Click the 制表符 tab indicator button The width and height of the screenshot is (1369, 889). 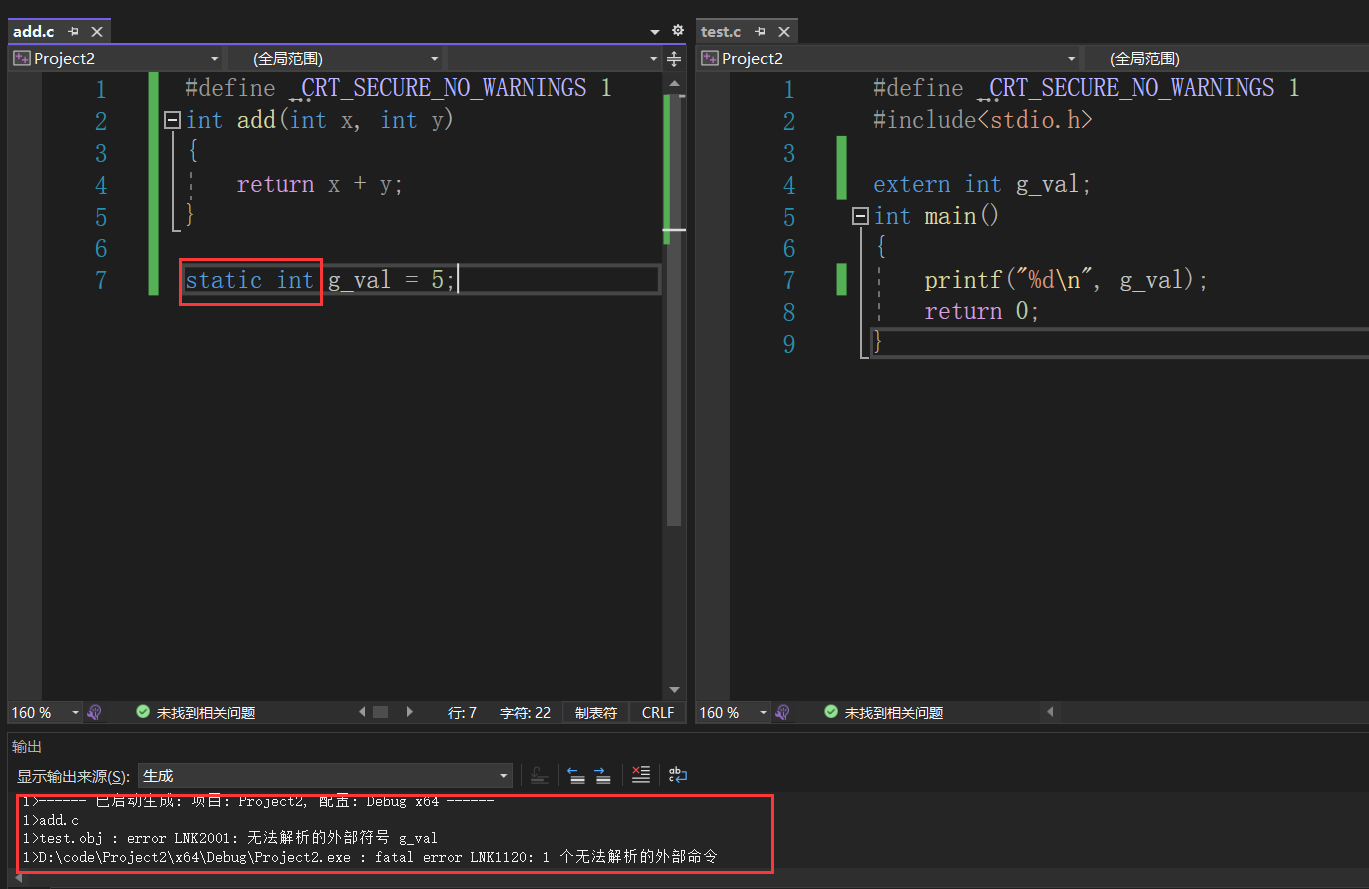tap(596, 713)
